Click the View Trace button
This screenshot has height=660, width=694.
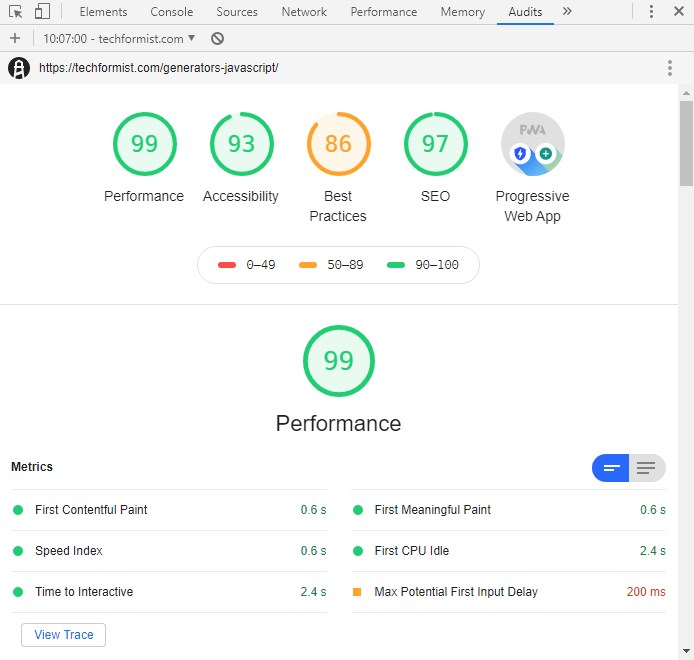(x=63, y=635)
